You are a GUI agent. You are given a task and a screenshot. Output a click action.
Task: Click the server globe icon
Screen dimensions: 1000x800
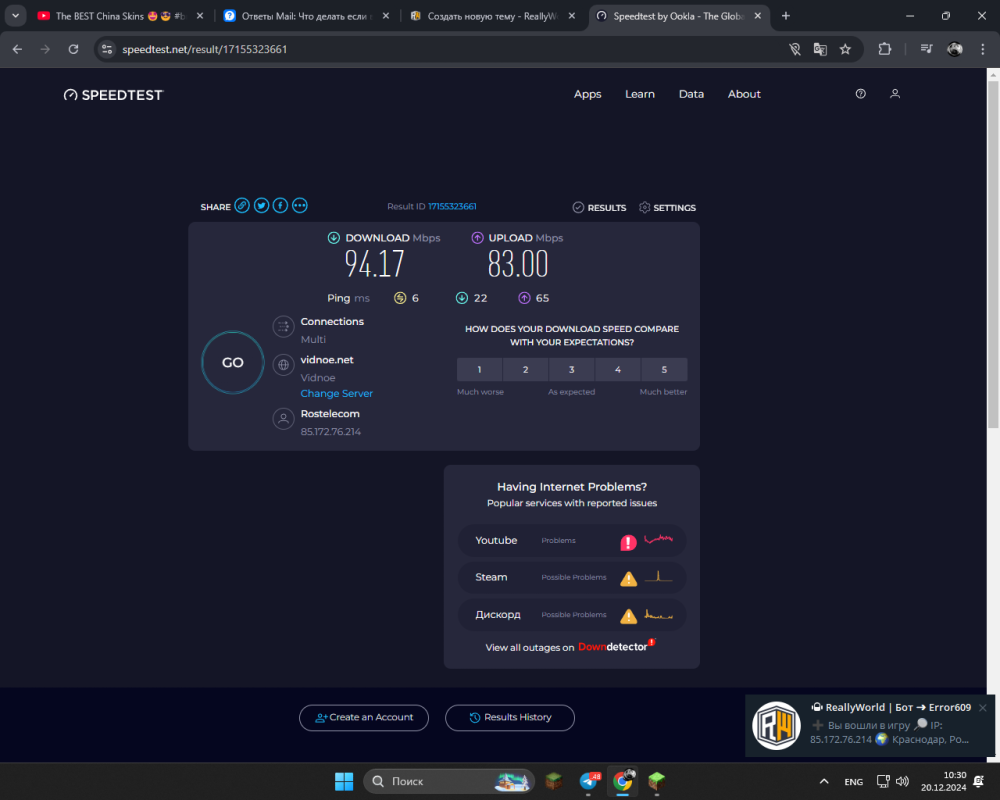point(283,365)
